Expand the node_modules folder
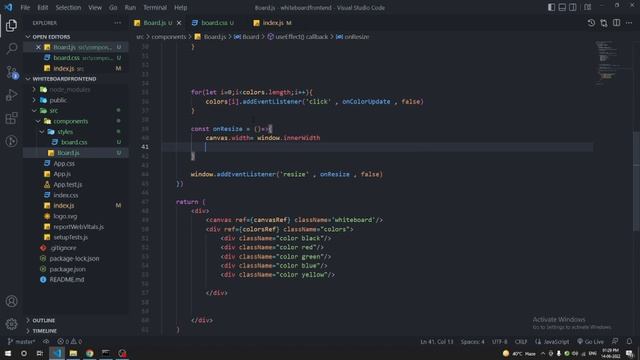Screen dimensions: 640x360 click(76, 89)
